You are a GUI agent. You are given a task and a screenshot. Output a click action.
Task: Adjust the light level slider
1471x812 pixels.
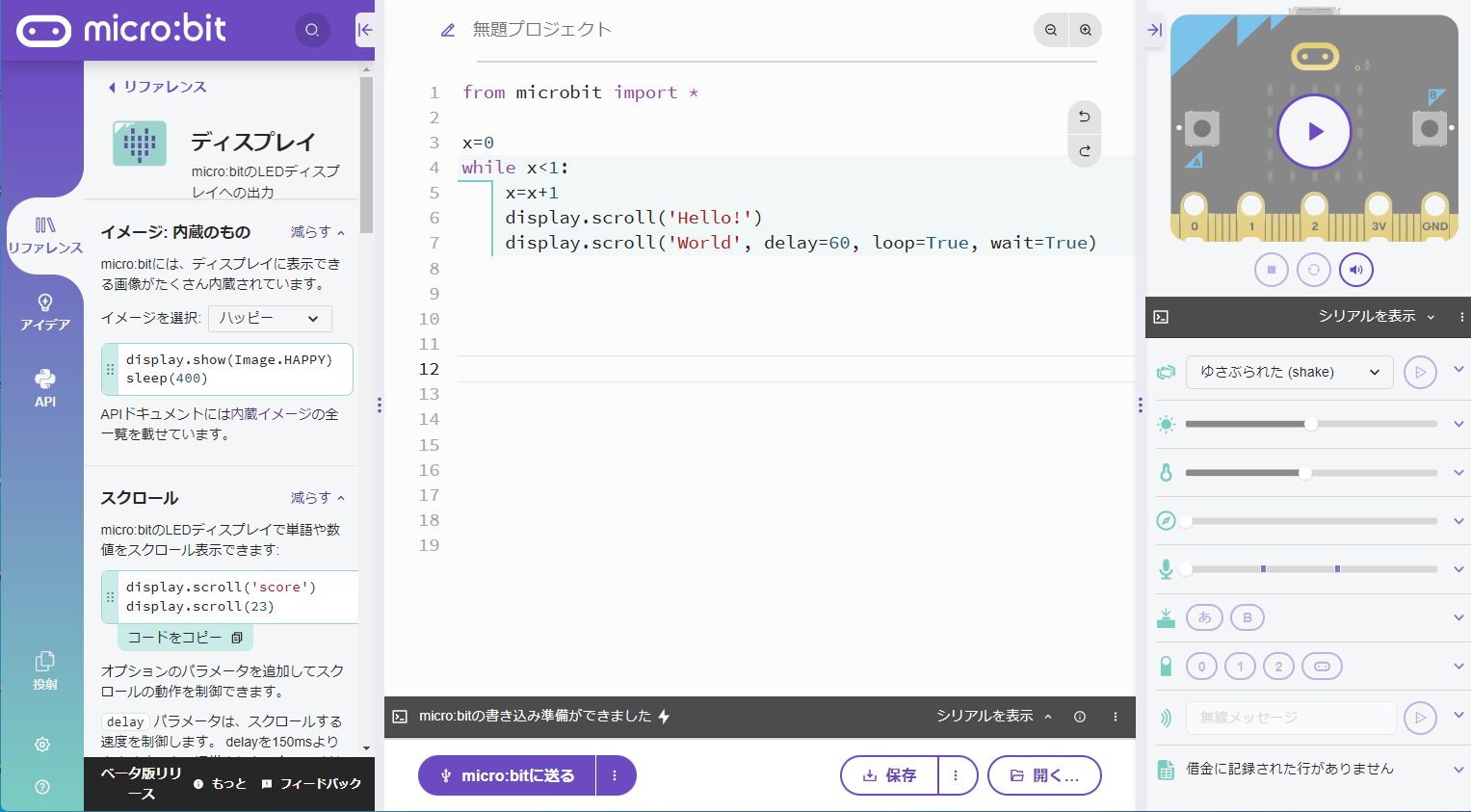point(1311,424)
